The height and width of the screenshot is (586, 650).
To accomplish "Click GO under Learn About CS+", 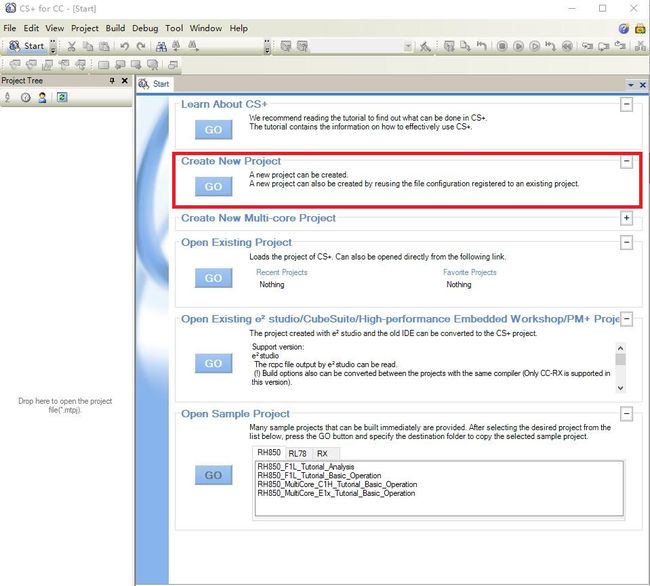I will coord(213,130).
